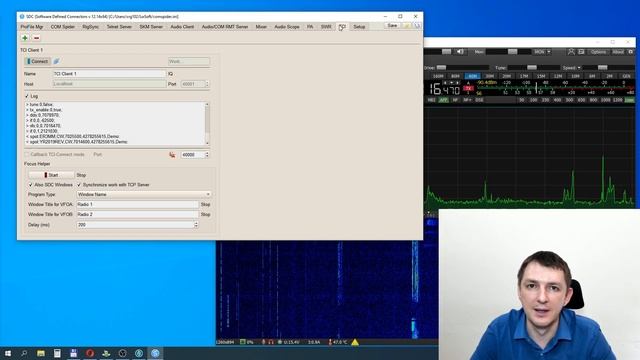
Task: Click the icon right of folder in SDC toolbar
Action: [417, 26]
